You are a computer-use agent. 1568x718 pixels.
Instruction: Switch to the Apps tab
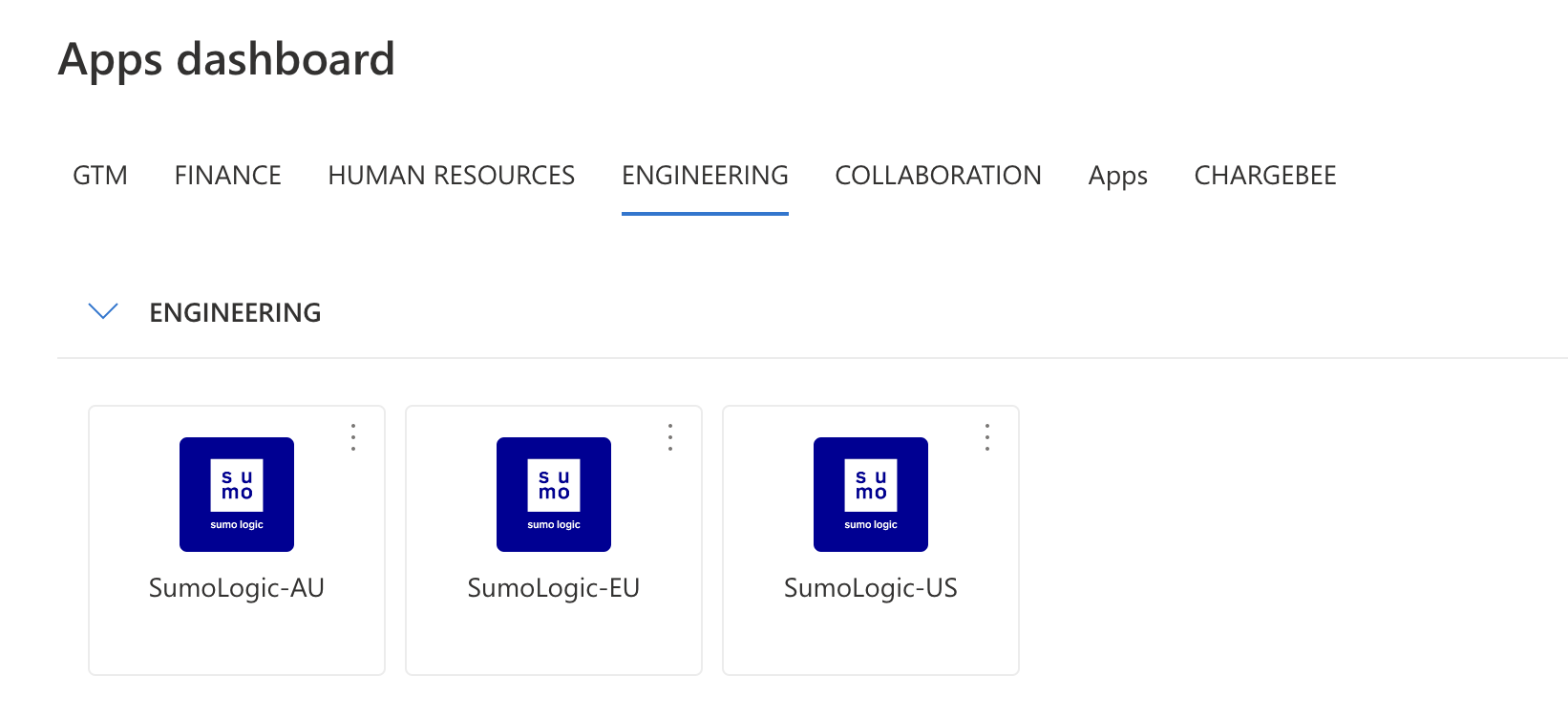[x=1118, y=177]
